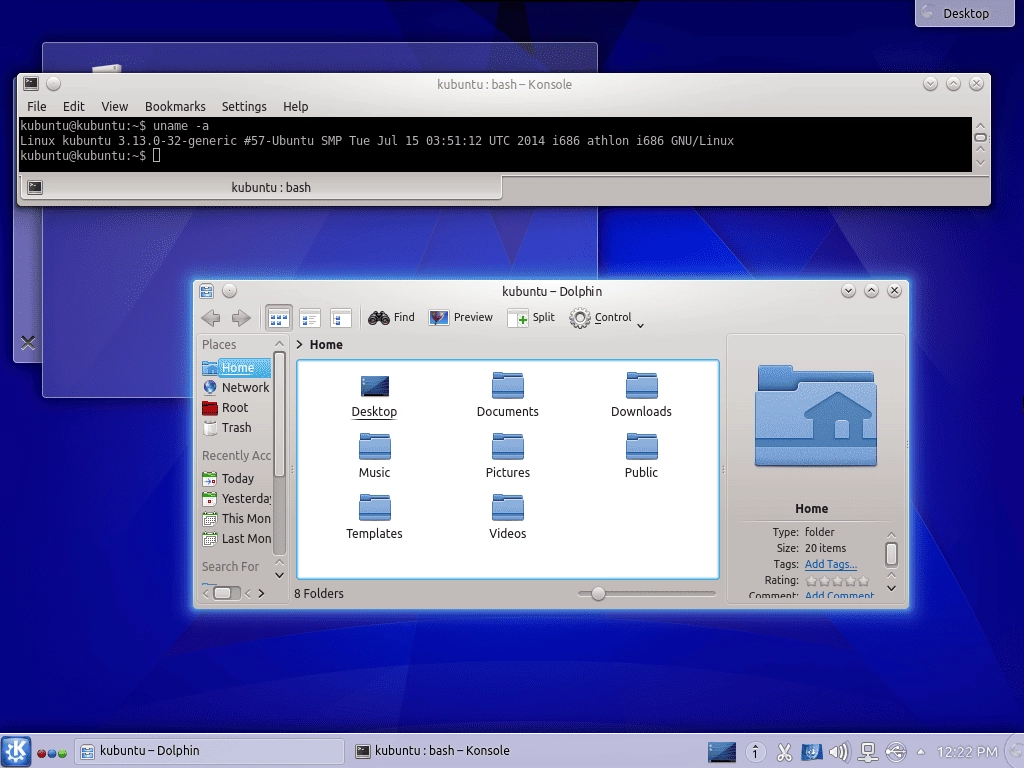Split the Dolphin view
This screenshot has height=768, width=1024.
[531, 317]
